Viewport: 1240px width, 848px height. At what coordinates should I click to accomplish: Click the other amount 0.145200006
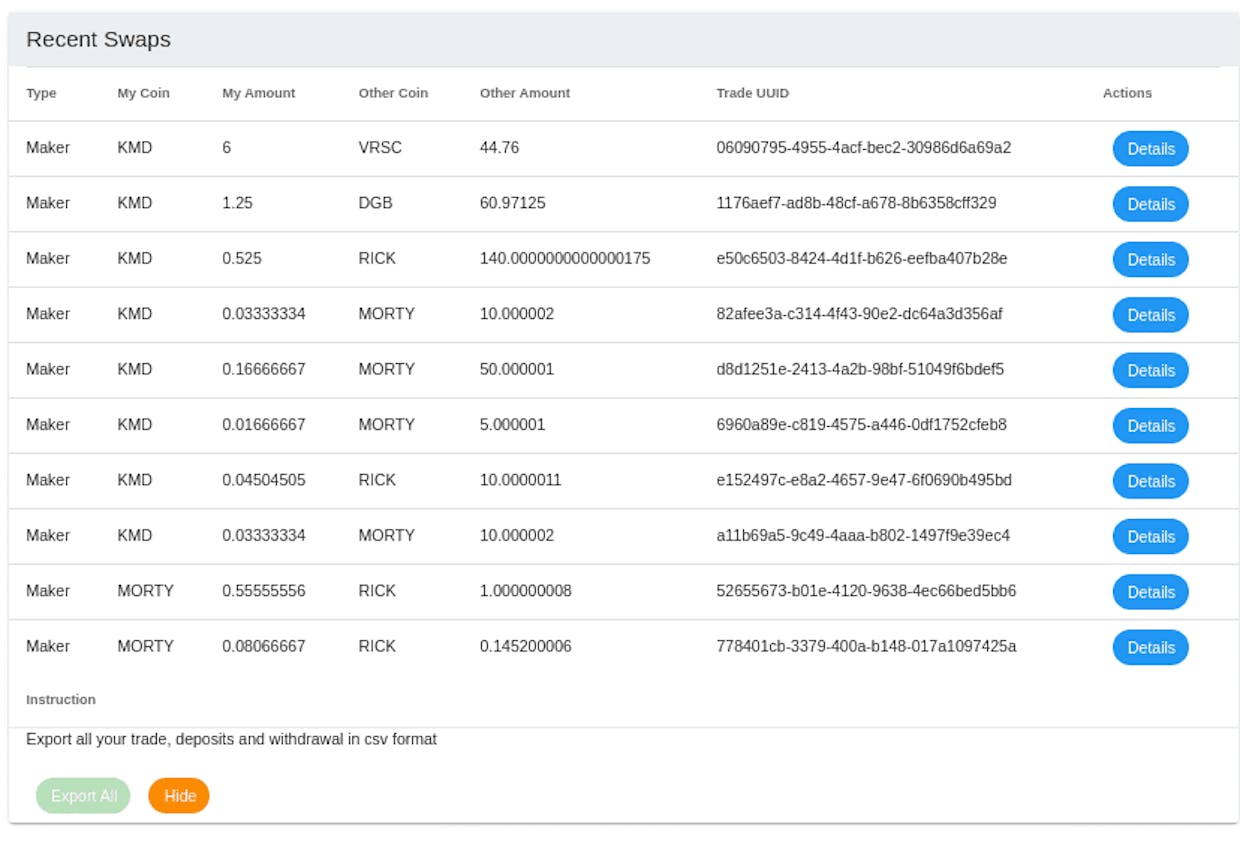(525, 646)
